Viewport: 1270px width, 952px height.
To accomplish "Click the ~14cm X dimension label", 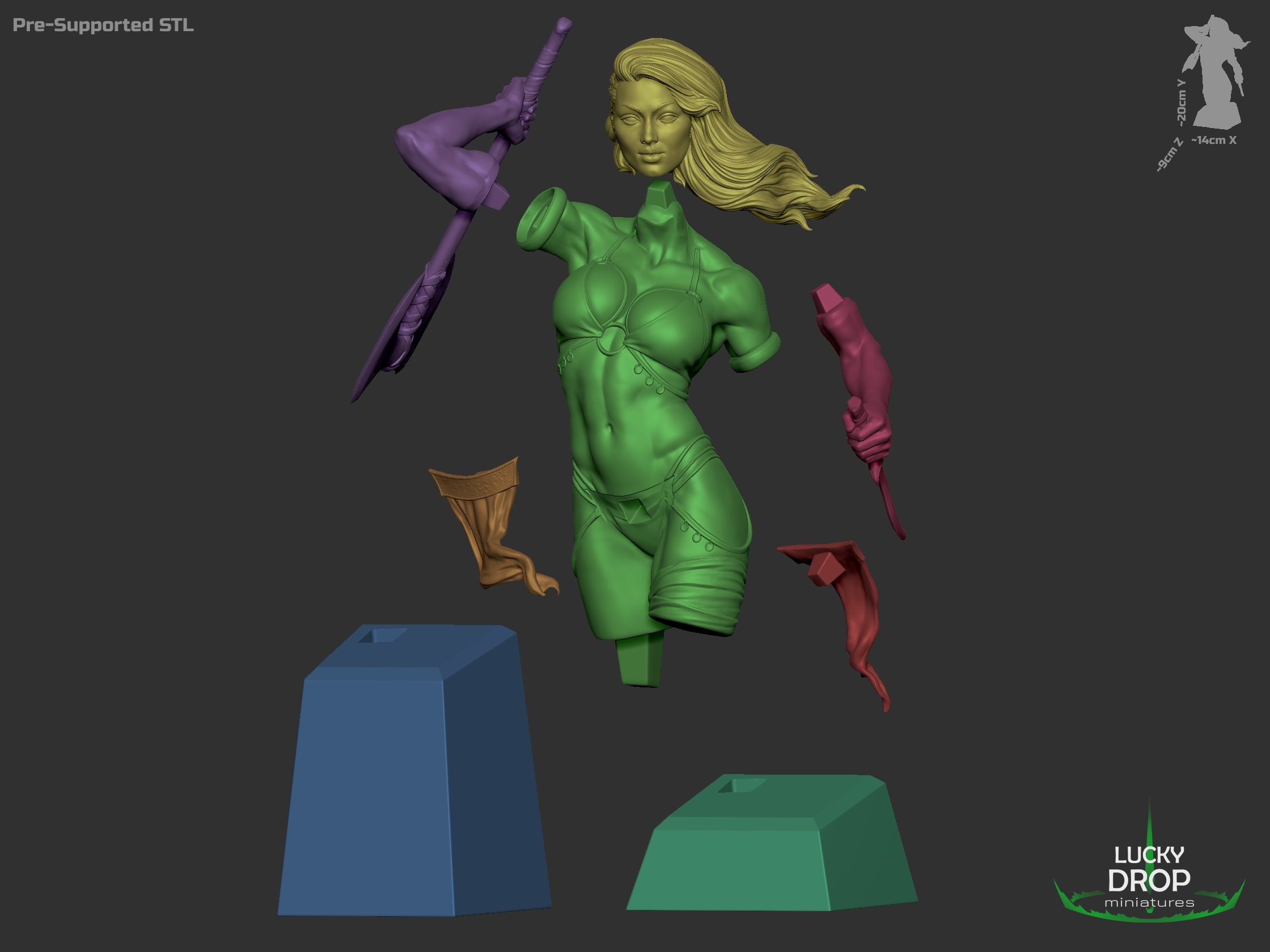I will coord(1214,140).
